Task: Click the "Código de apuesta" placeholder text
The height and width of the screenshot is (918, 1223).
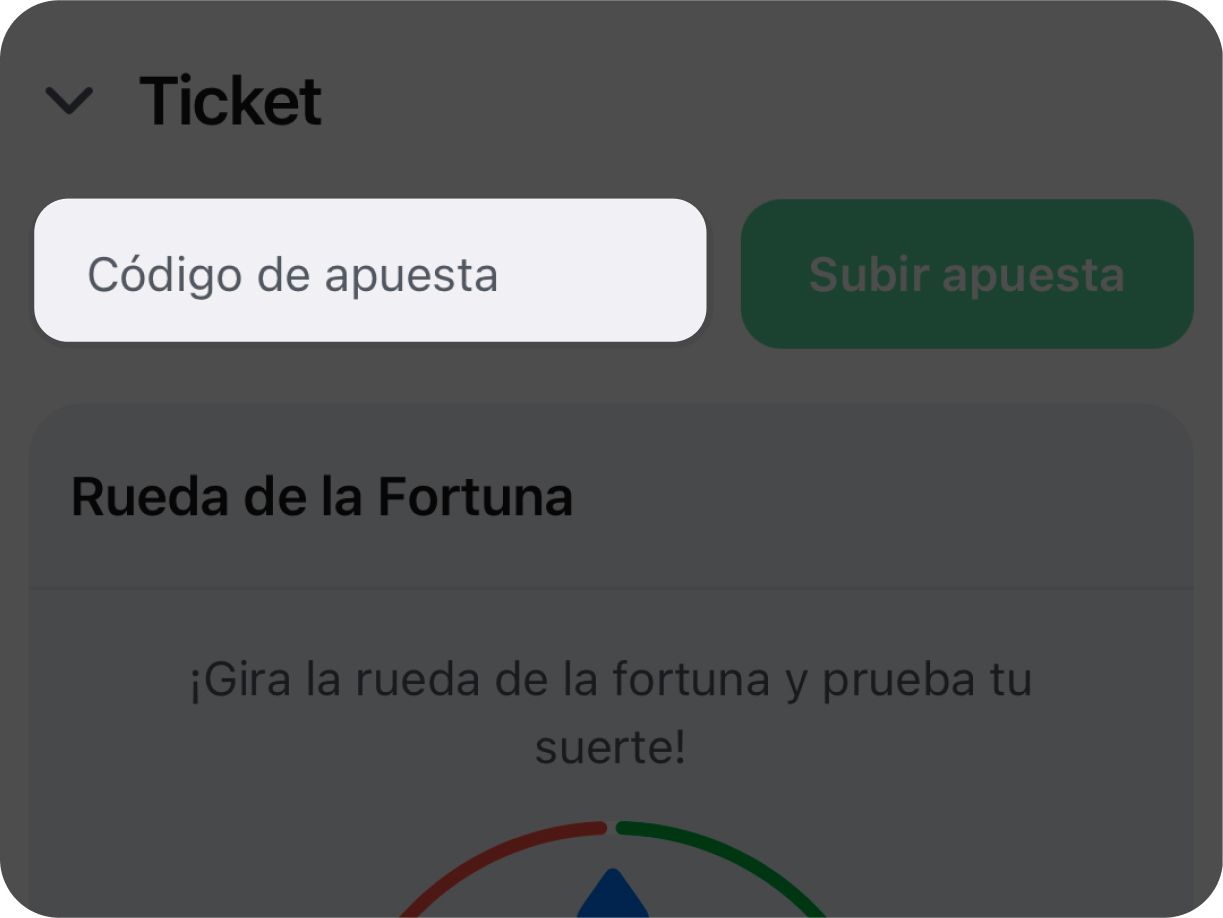Action: coord(292,275)
